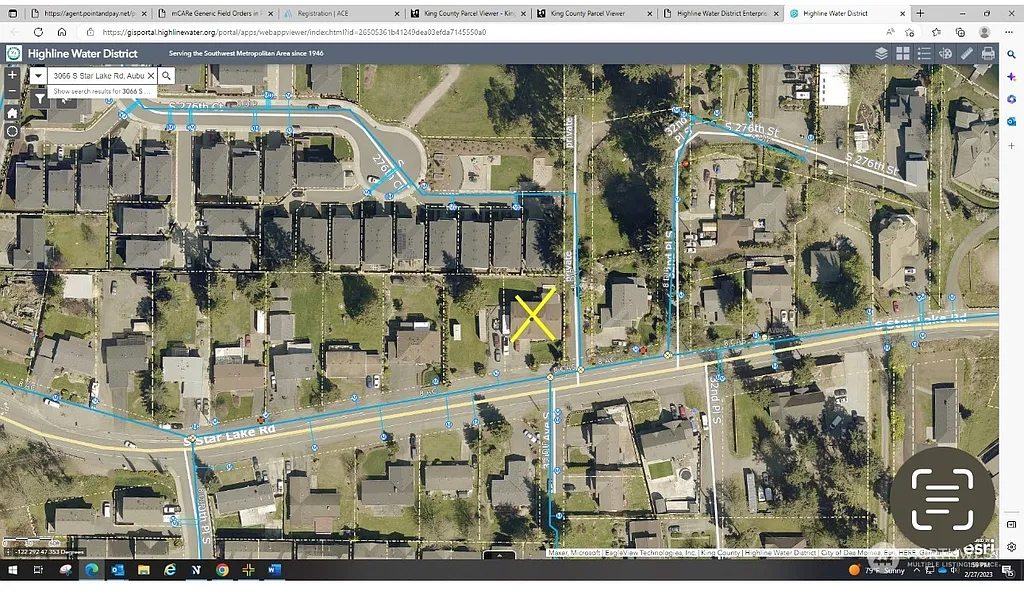Open the Windows Start menu
The height and width of the screenshot is (595, 1024).
click(x=12, y=570)
